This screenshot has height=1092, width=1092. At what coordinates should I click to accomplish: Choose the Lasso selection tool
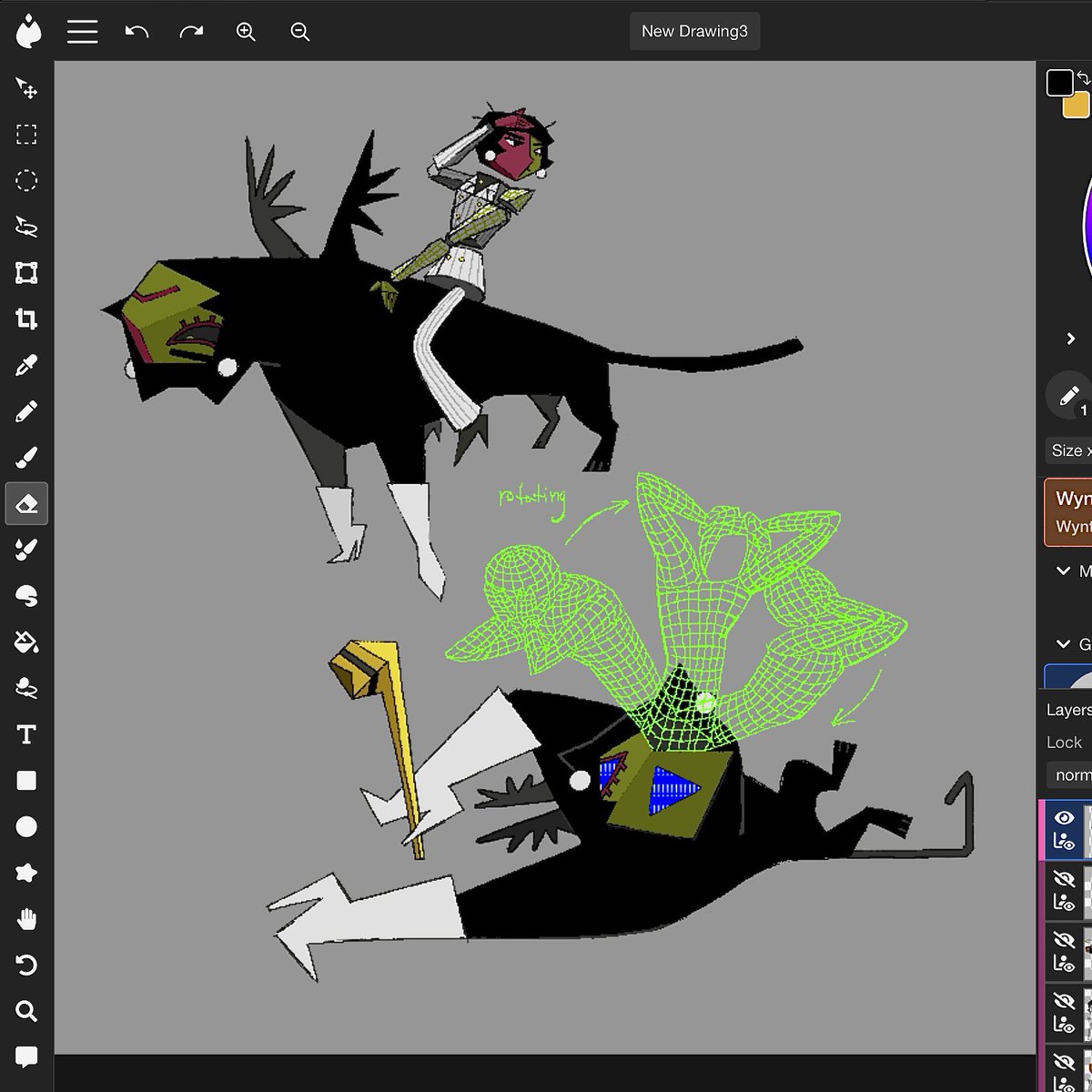tap(26, 227)
